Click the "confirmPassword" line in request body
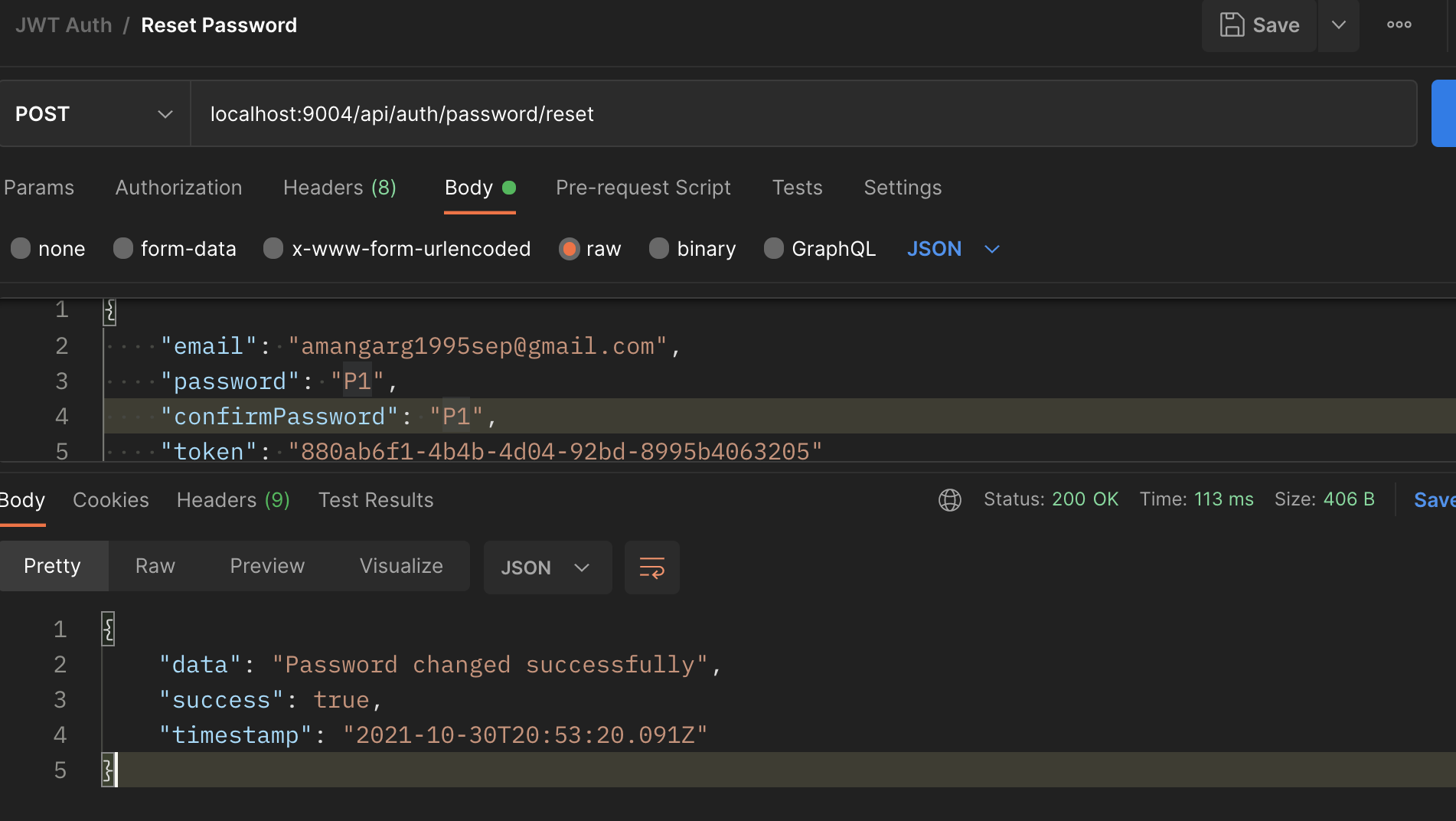This screenshot has height=821, width=1456. click(x=328, y=417)
